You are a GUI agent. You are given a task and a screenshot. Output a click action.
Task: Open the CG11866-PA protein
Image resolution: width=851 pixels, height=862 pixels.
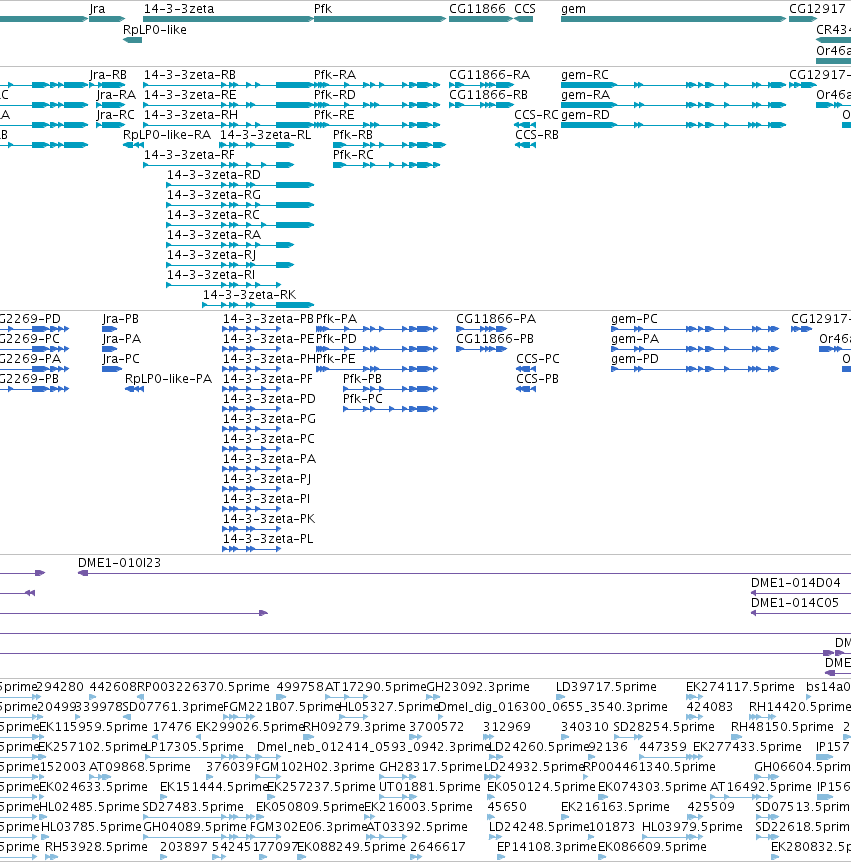tap(496, 319)
